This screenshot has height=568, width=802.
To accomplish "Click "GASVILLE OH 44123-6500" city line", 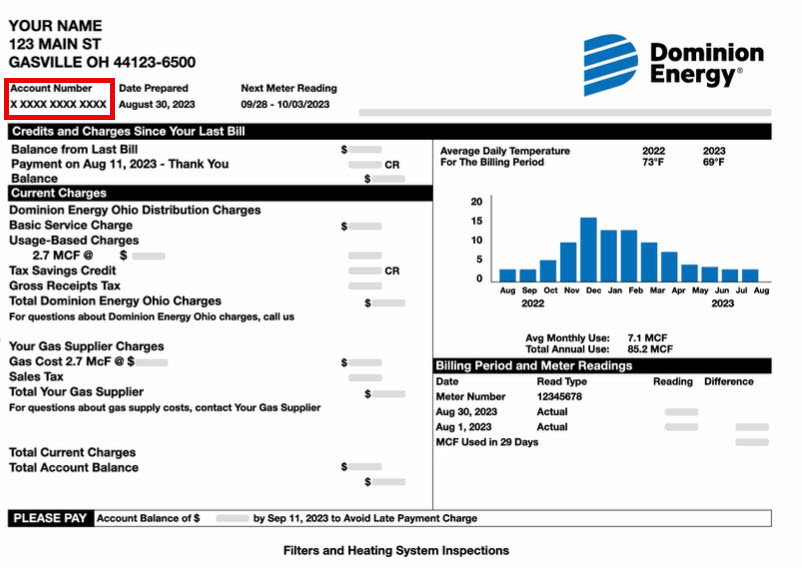I will (x=102, y=62).
